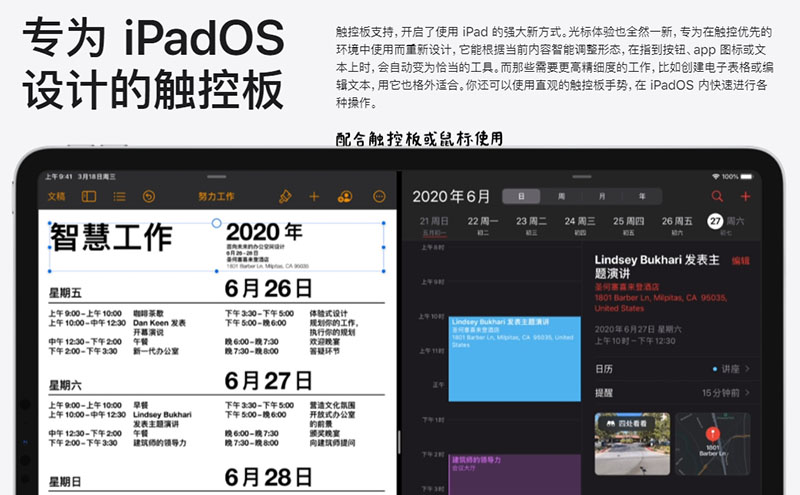Open the collaborate person icon in Pages

[345, 196]
